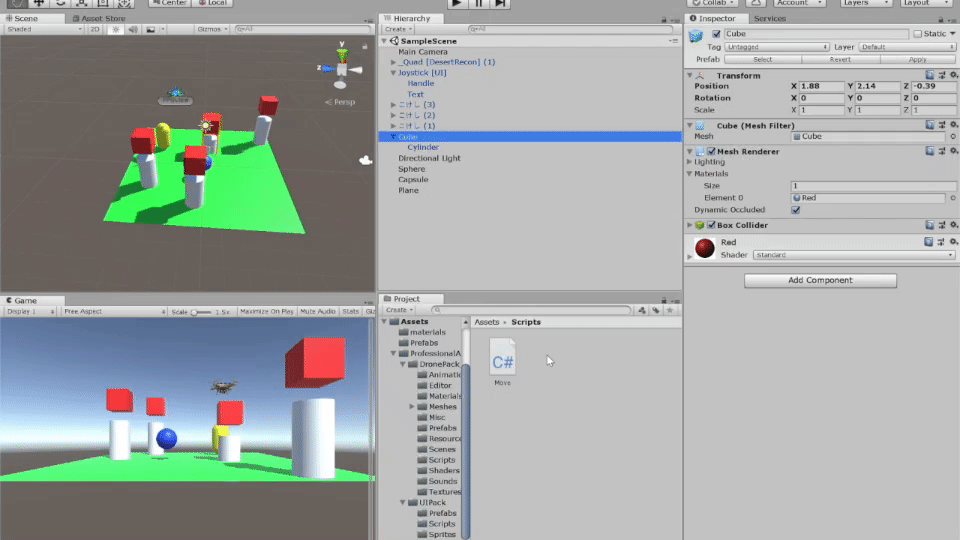Enable the Static checkbox
960x540 pixels.
click(x=918, y=34)
